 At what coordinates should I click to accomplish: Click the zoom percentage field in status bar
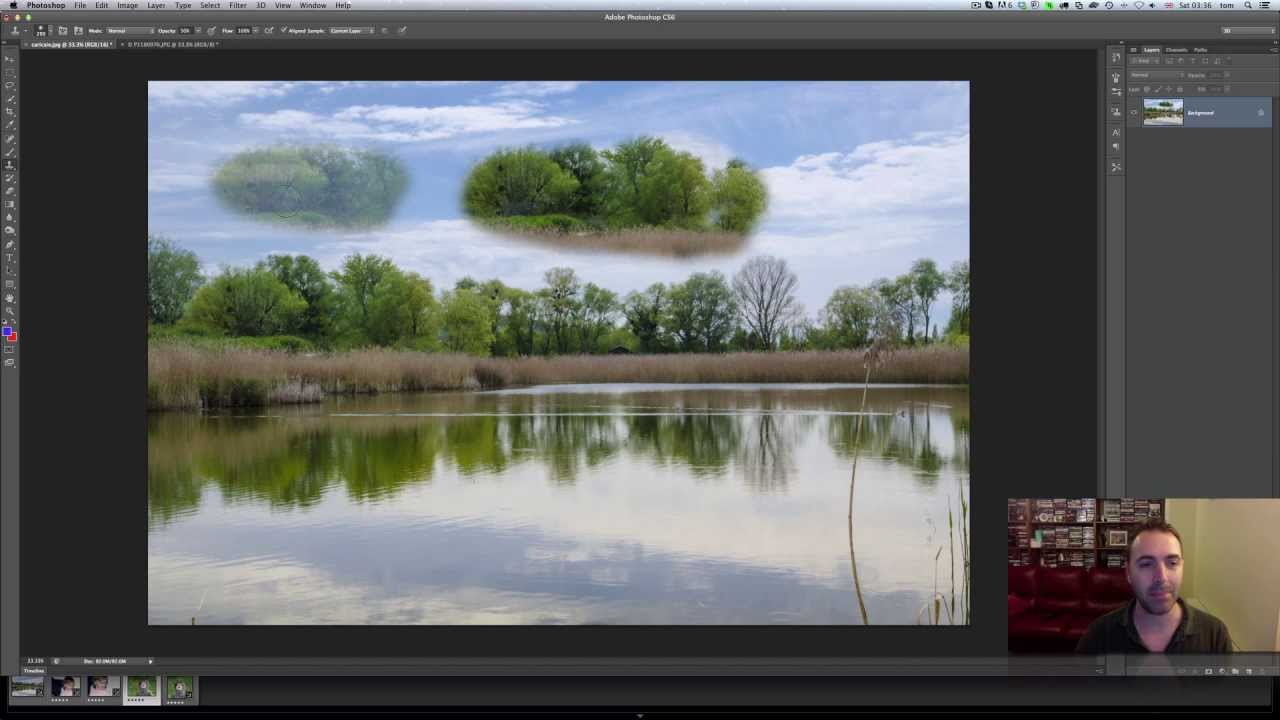[x=35, y=661]
